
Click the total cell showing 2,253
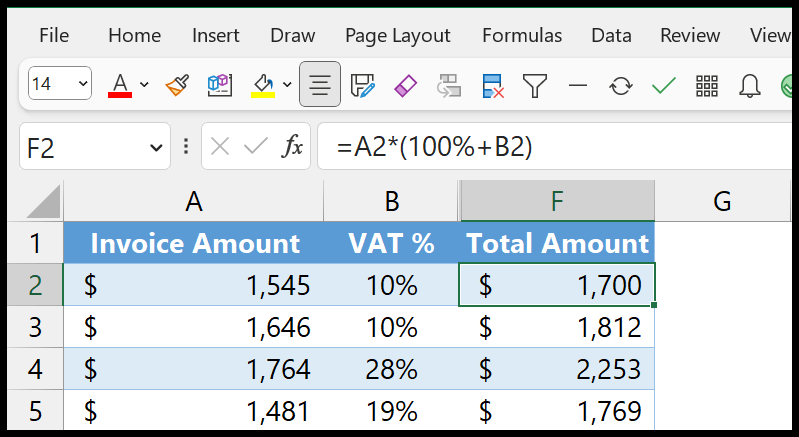557,369
